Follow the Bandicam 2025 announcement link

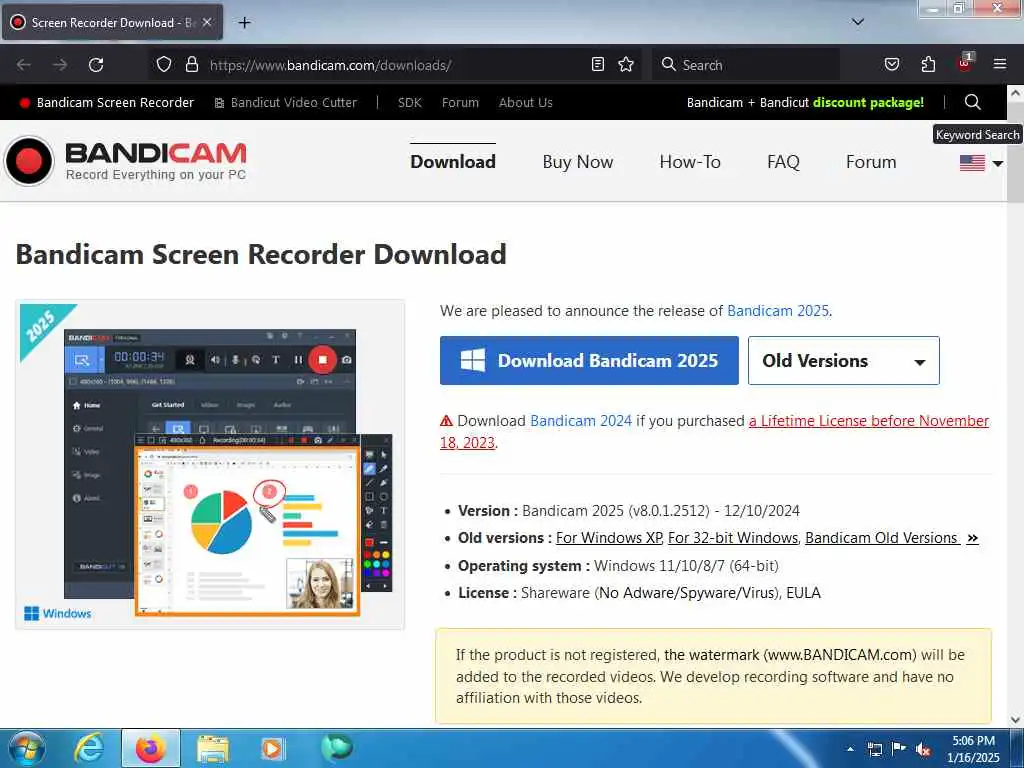(x=778, y=311)
